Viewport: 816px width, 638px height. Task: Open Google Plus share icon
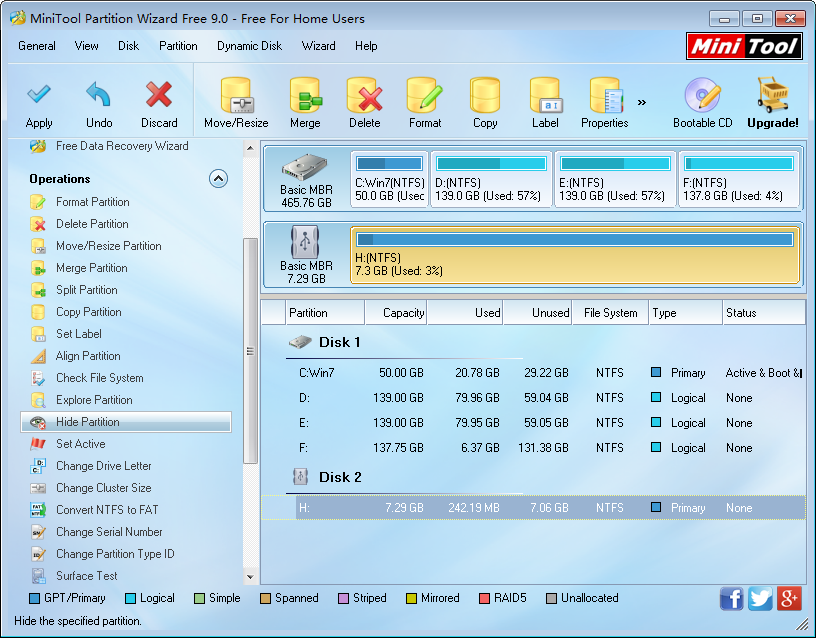click(x=789, y=598)
